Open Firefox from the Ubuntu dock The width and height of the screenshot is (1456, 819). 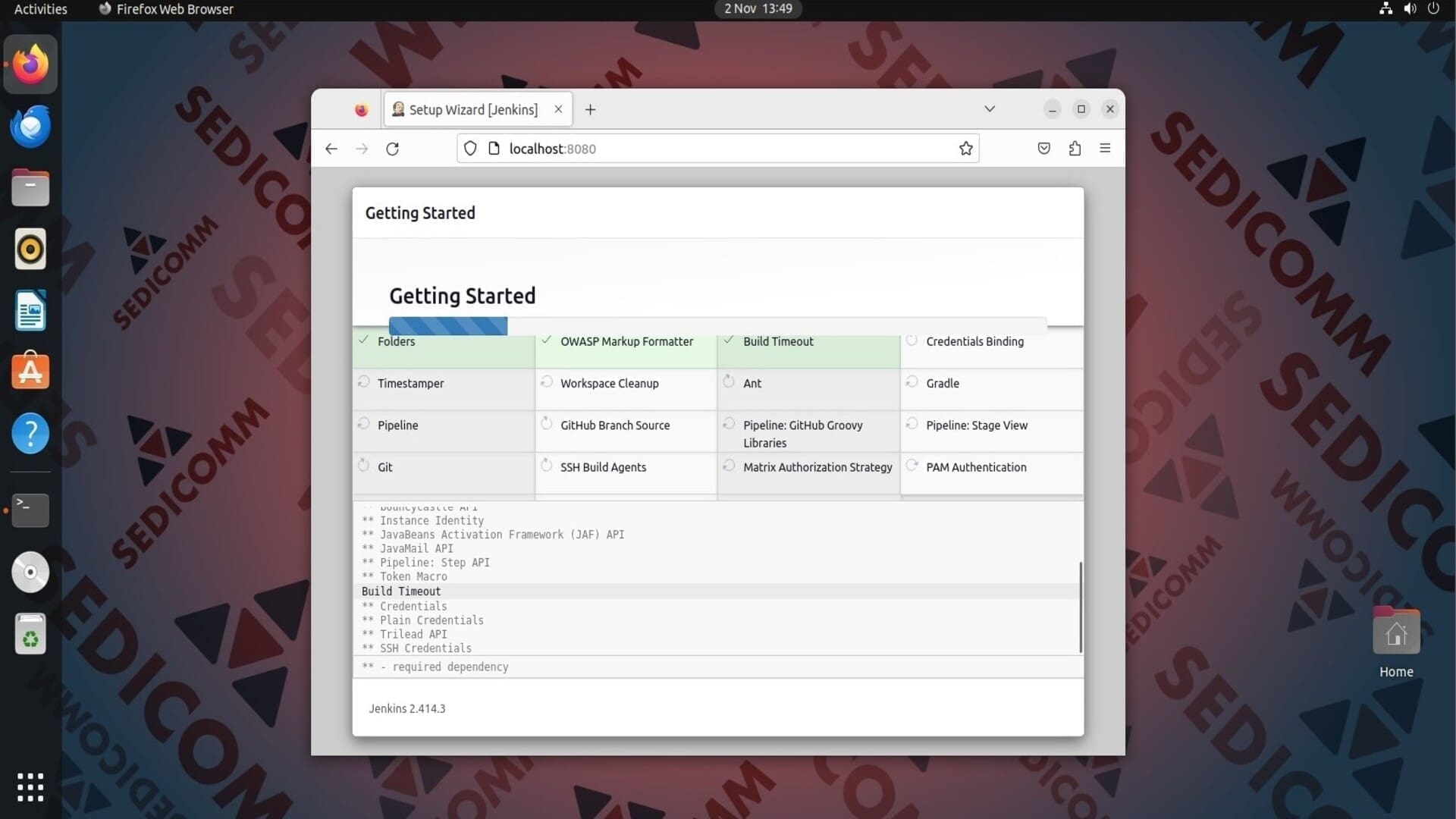tap(30, 64)
